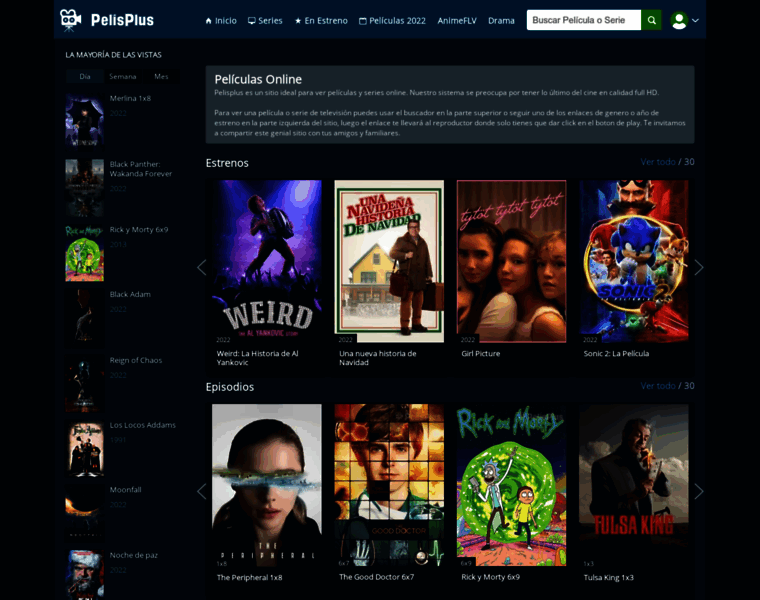Click the Black Panther sidebar thumbnail
Viewport: 760px width, 600px height.
(85, 188)
